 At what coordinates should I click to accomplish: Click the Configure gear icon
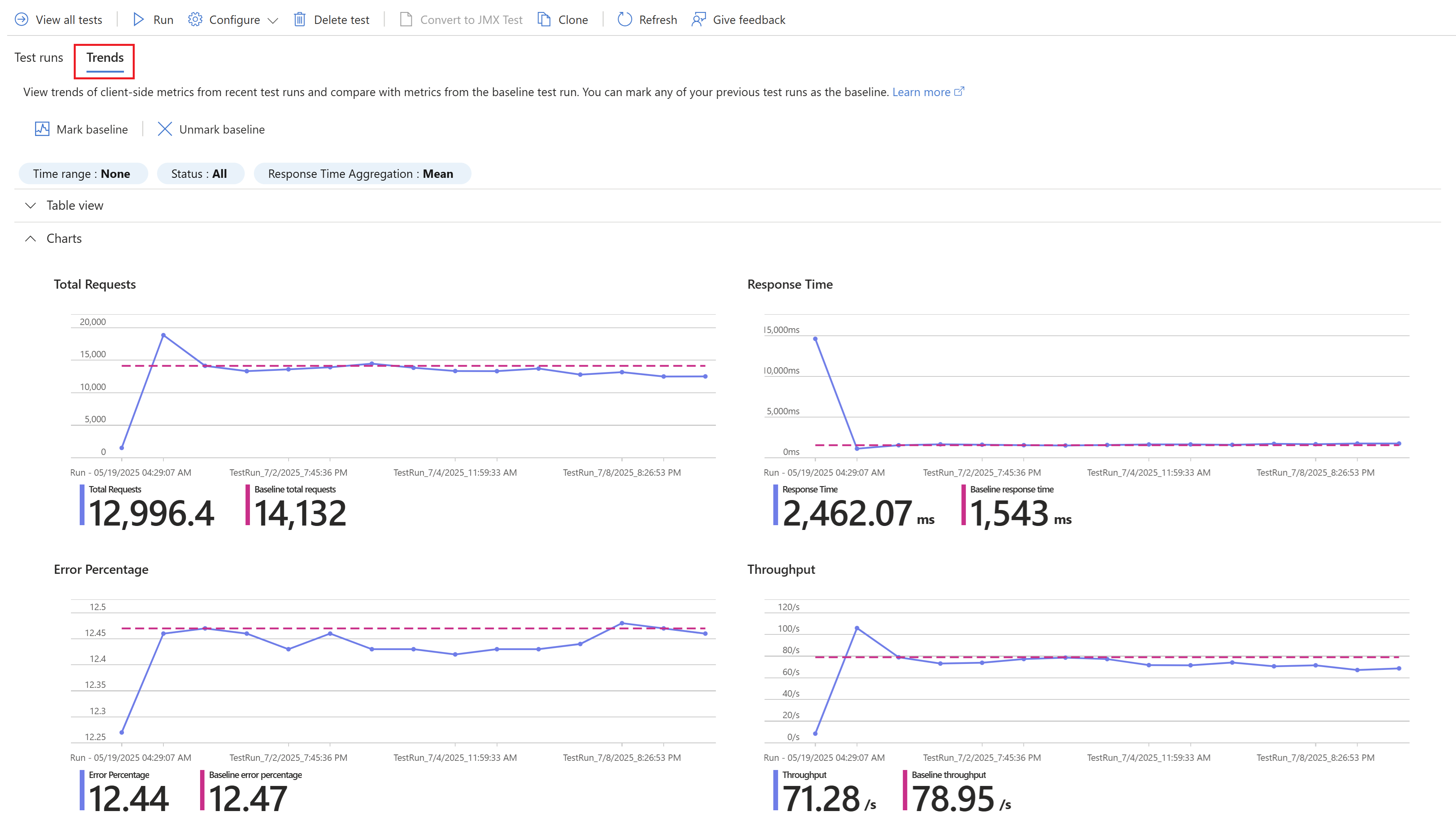click(195, 20)
